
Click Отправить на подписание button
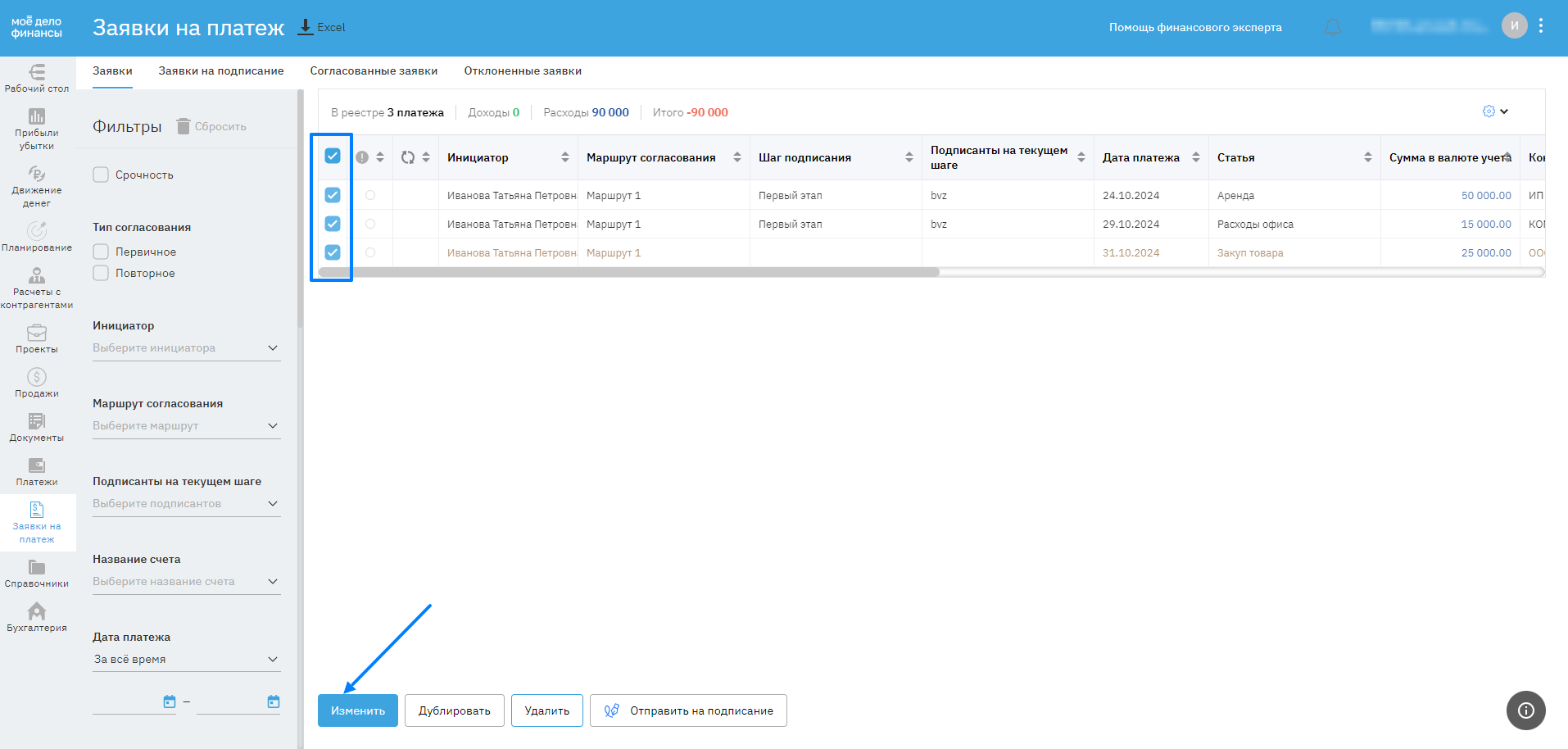(688, 710)
